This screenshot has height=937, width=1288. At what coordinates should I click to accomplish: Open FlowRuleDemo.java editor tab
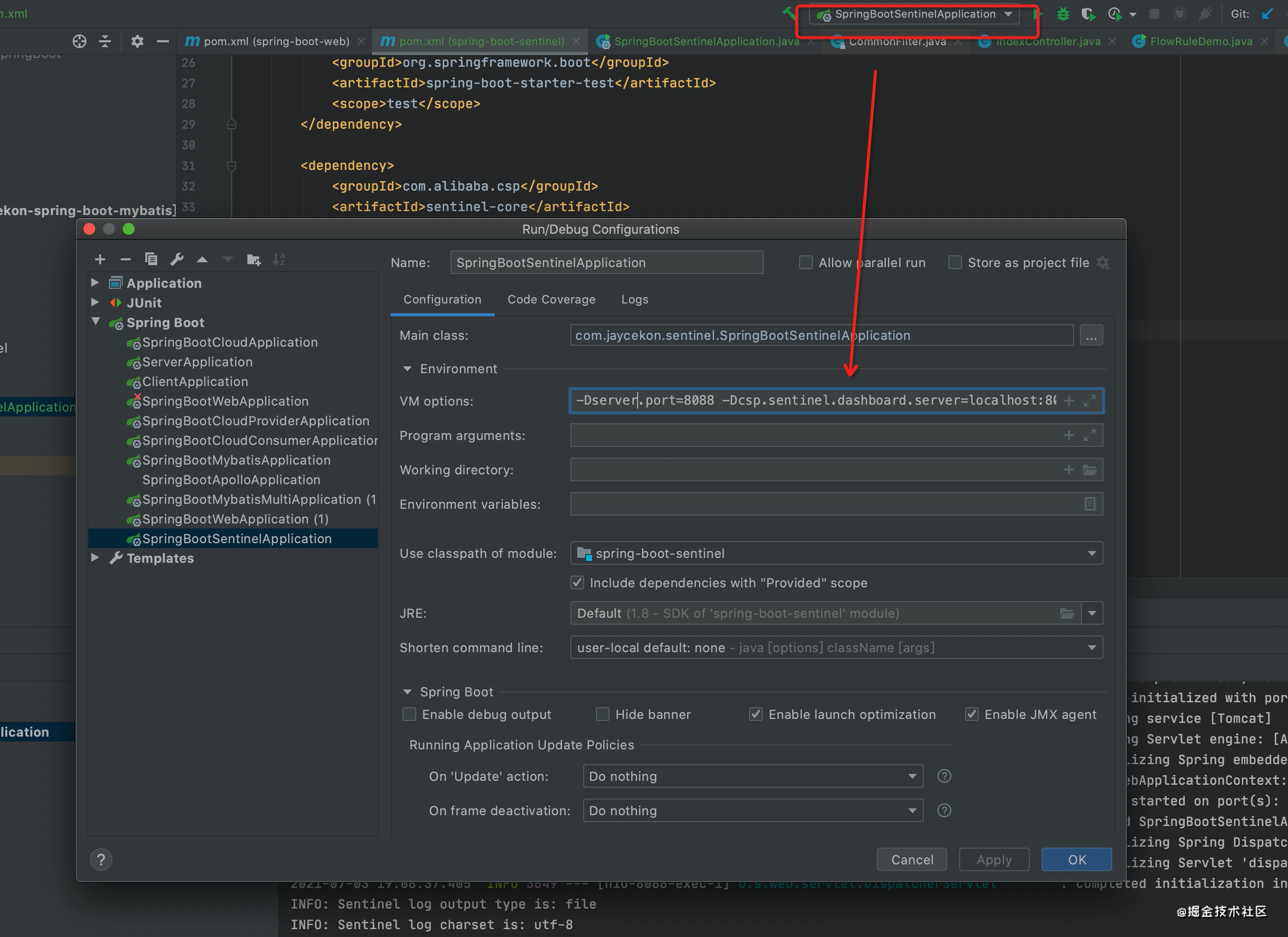pos(1200,41)
